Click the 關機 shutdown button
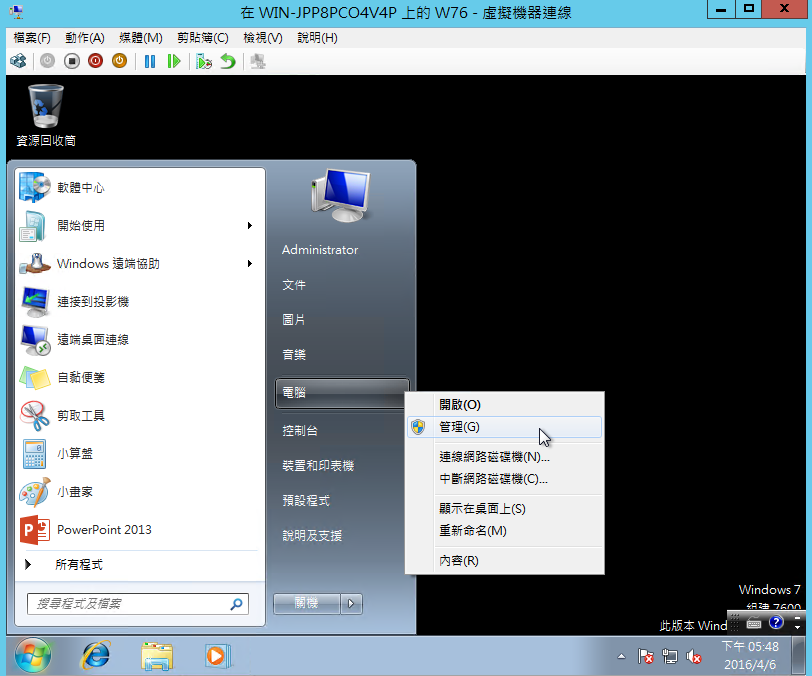Screen dimensions: 812x676 click(307, 603)
